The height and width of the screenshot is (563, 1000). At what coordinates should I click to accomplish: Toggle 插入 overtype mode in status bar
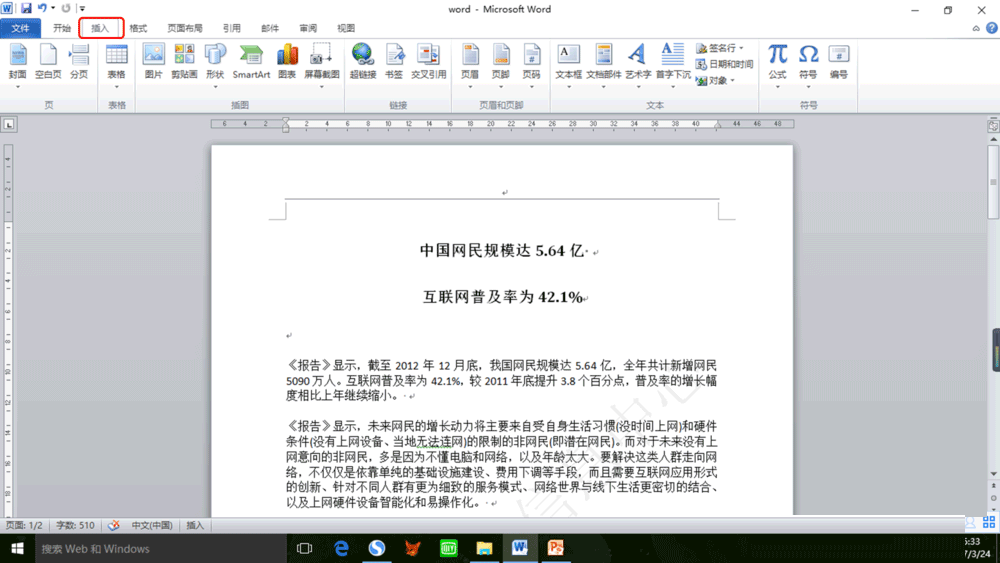(x=195, y=525)
